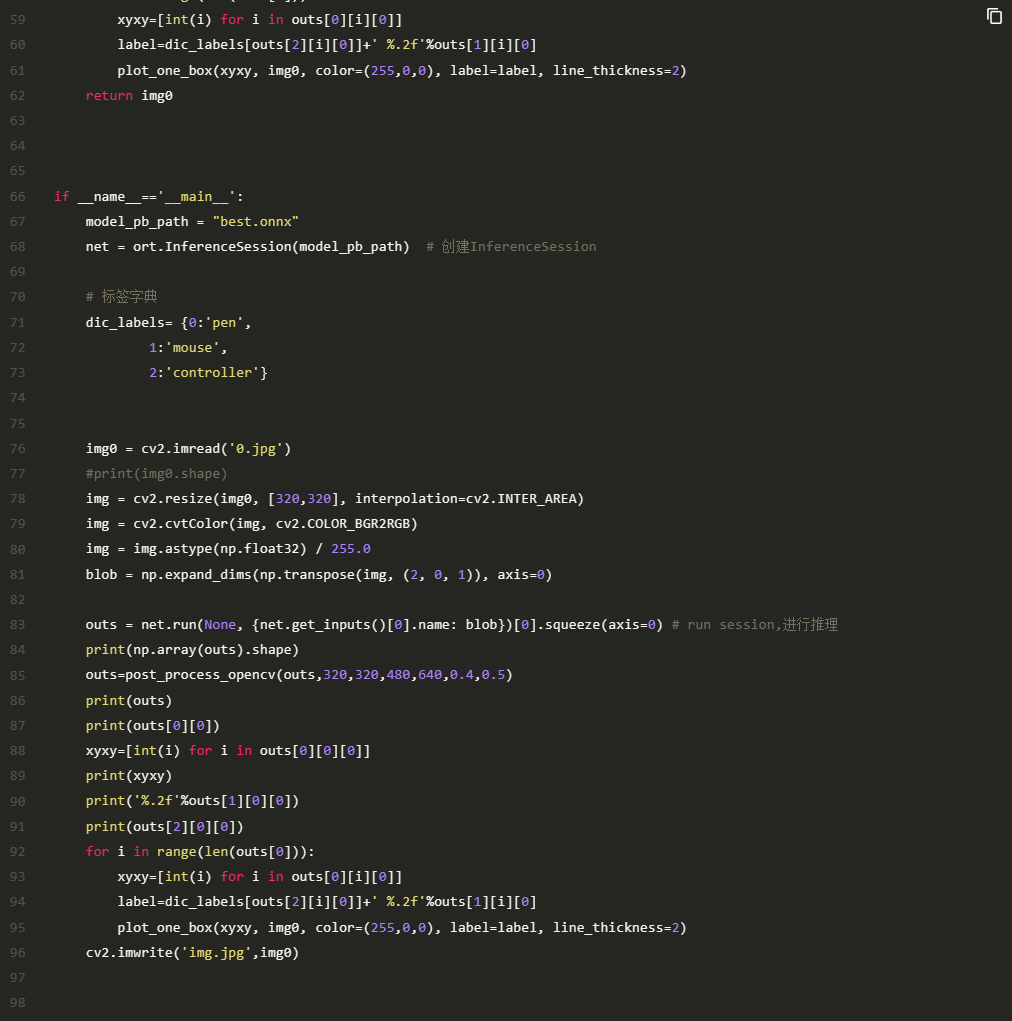Click 'squeeze(axis=0)' on line 83

(604, 625)
